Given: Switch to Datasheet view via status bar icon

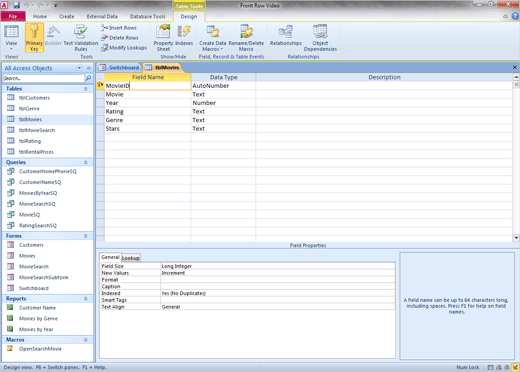Looking at the screenshot, I should click(490, 367).
